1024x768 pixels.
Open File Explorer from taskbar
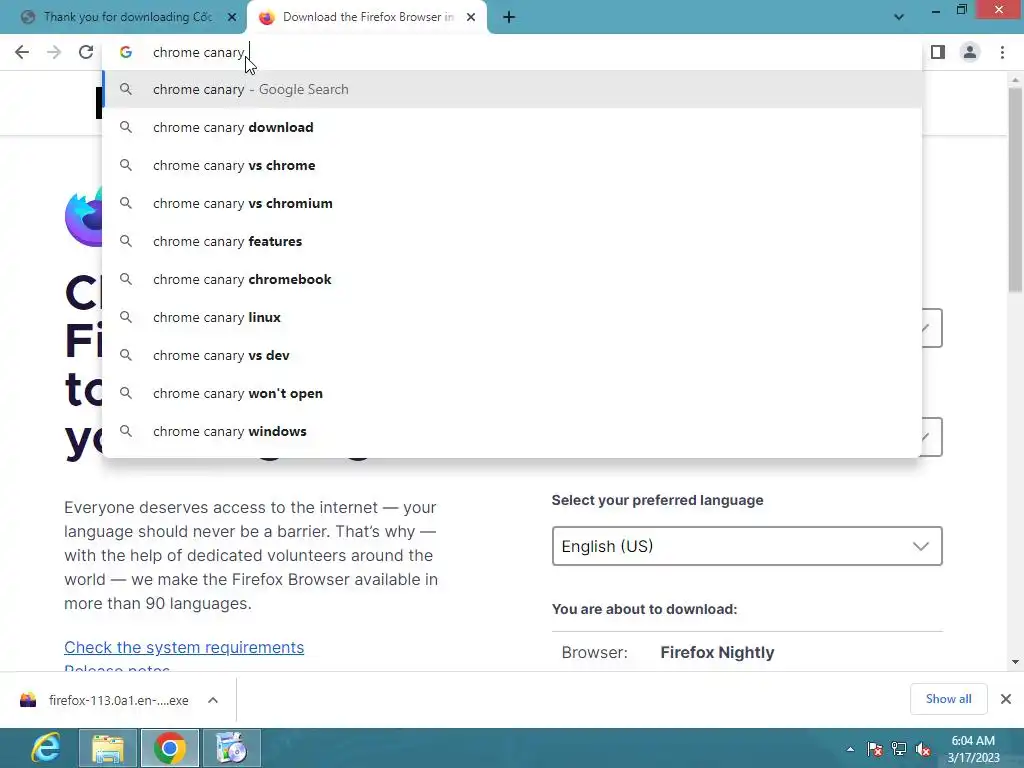coord(108,748)
